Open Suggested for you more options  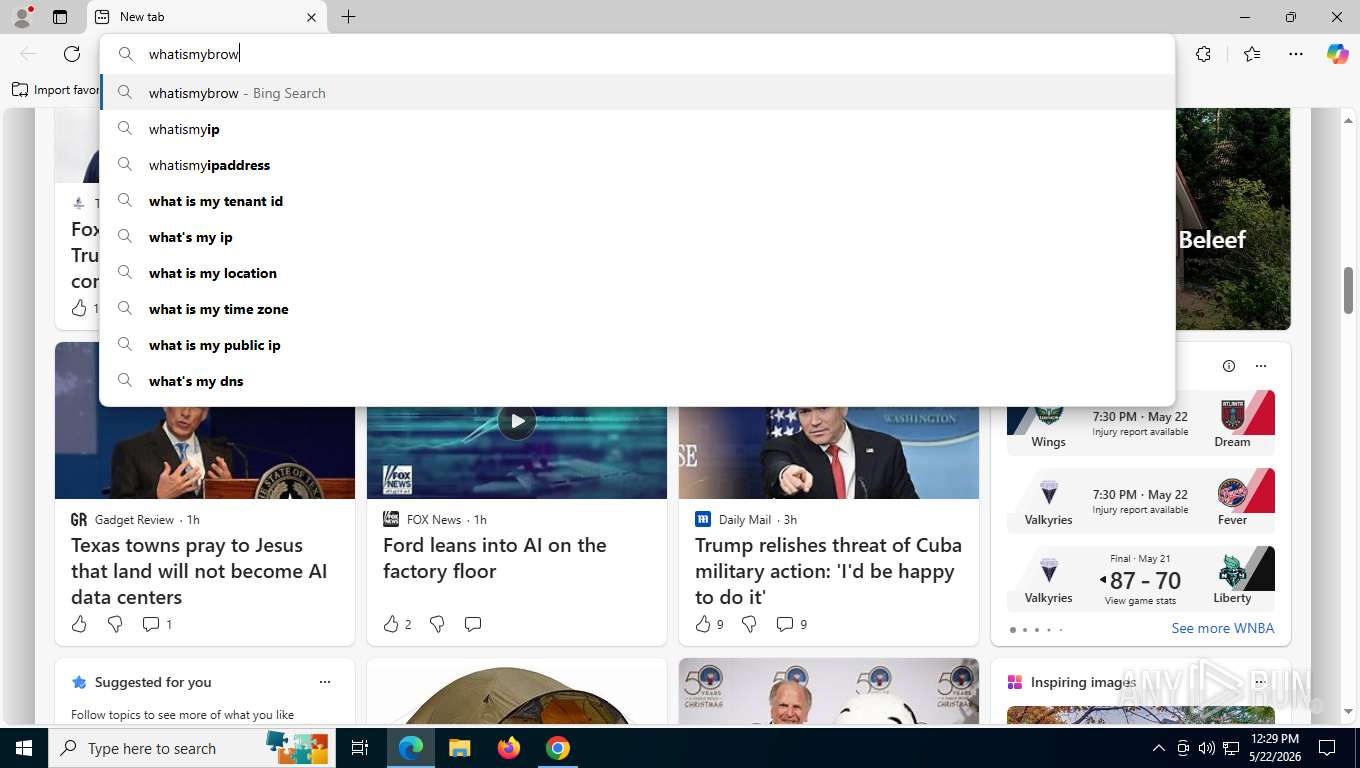[x=325, y=682]
